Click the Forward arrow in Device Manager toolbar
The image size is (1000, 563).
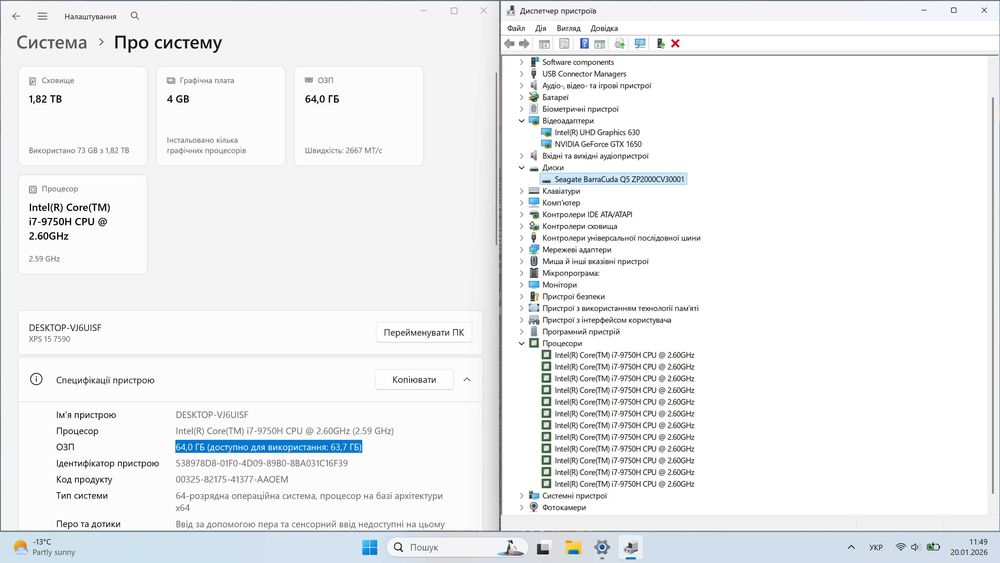pyautogui.click(x=524, y=43)
